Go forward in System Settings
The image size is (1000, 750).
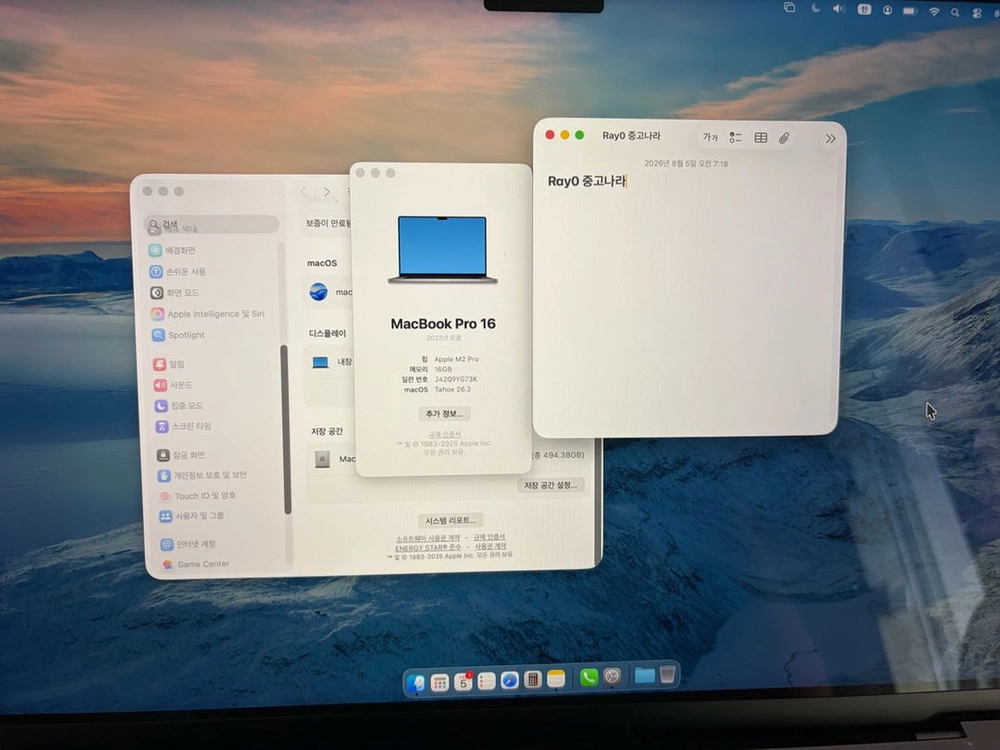tap(327, 191)
